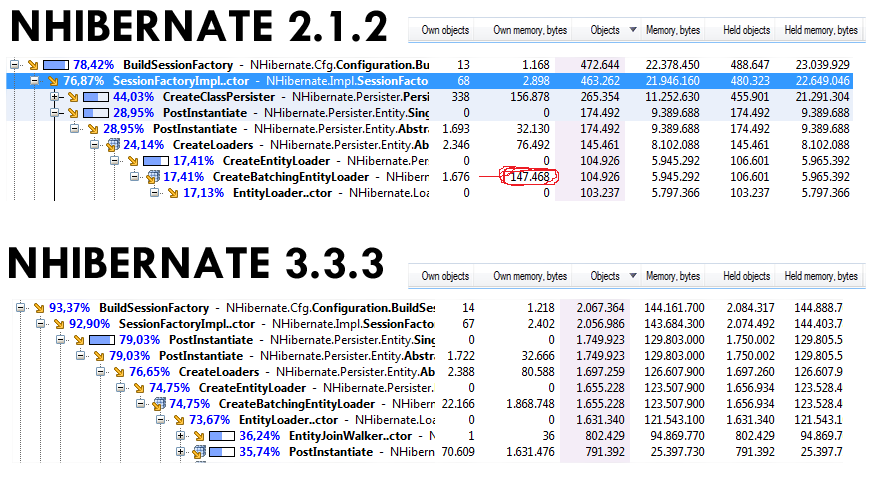Click arrow icon on SessionFactoryImpl..ctor 76,87% row
This screenshot has height=478, width=874.
click(52, 81)
